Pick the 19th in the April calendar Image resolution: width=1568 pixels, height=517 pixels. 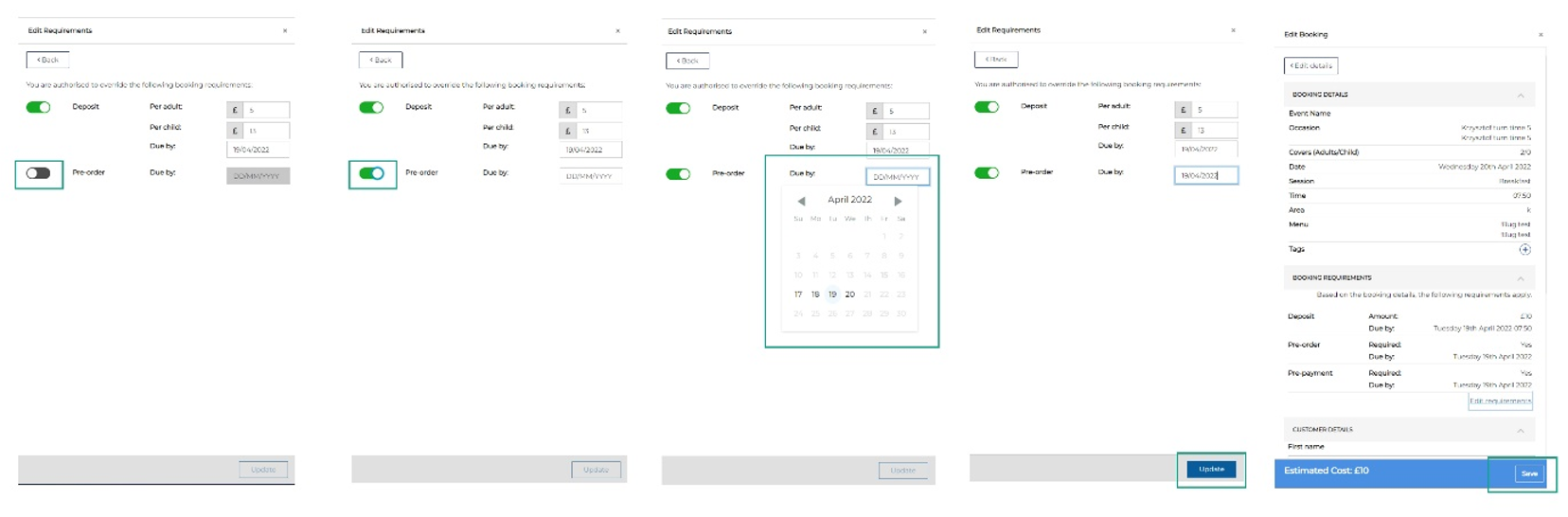coord(832,294)
